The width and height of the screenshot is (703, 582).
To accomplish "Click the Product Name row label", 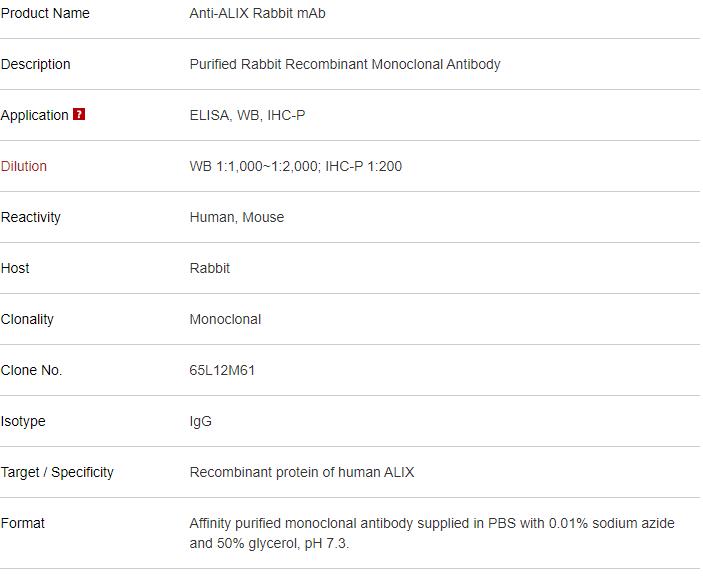I will coord(45,13).
